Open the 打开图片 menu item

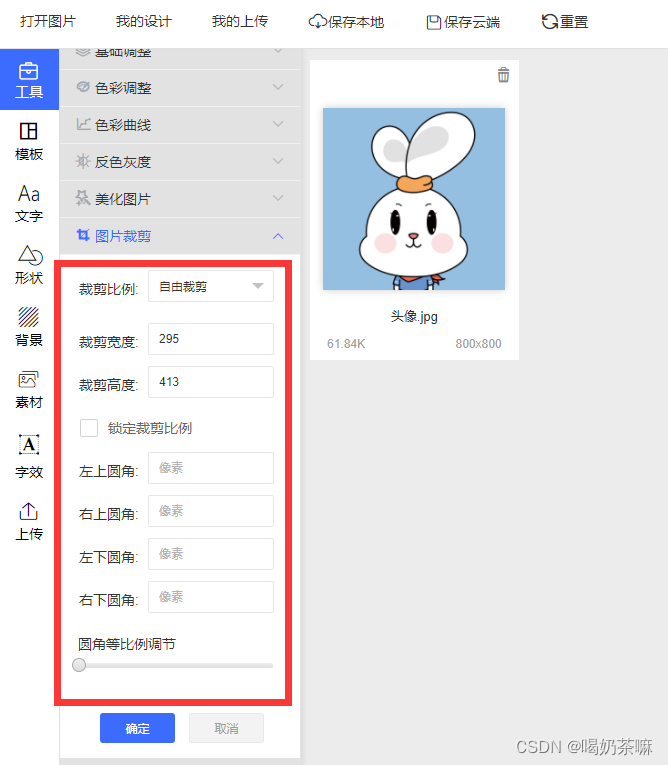pyautogui.click(x=48, y=21)
